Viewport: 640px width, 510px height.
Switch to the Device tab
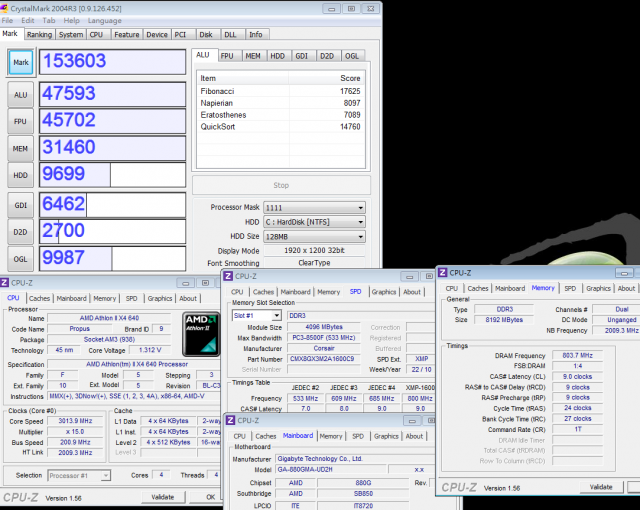[x=157, y=35]
